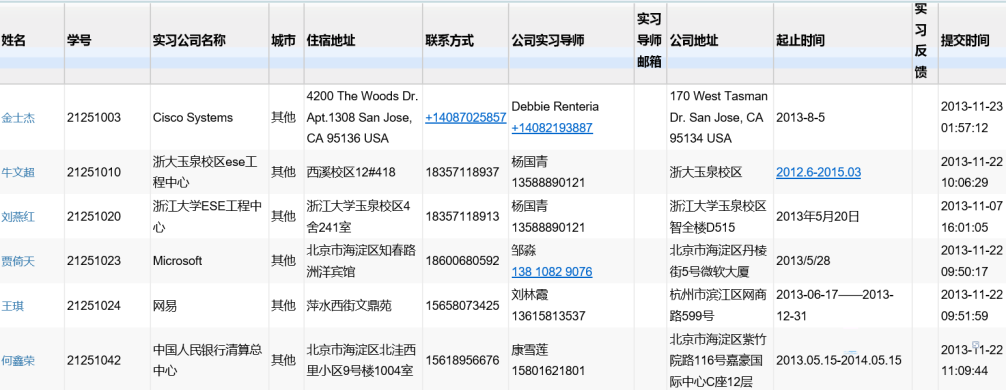Select student ID cell 21251024
Viewport: 1006px width, 390px height.
coord(94,306)
